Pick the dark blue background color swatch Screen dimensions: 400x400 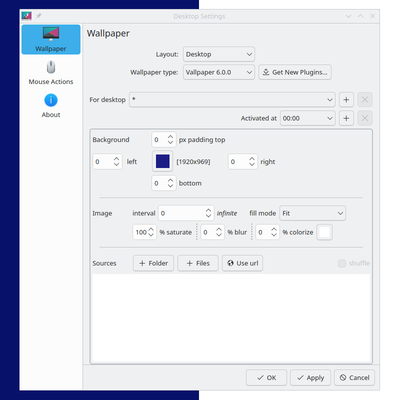coord(163,162)
